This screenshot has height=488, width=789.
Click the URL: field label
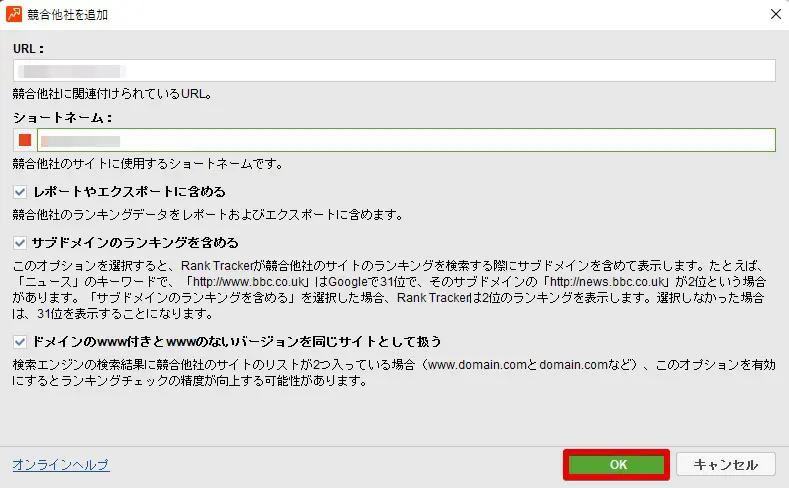pos(29,48)
